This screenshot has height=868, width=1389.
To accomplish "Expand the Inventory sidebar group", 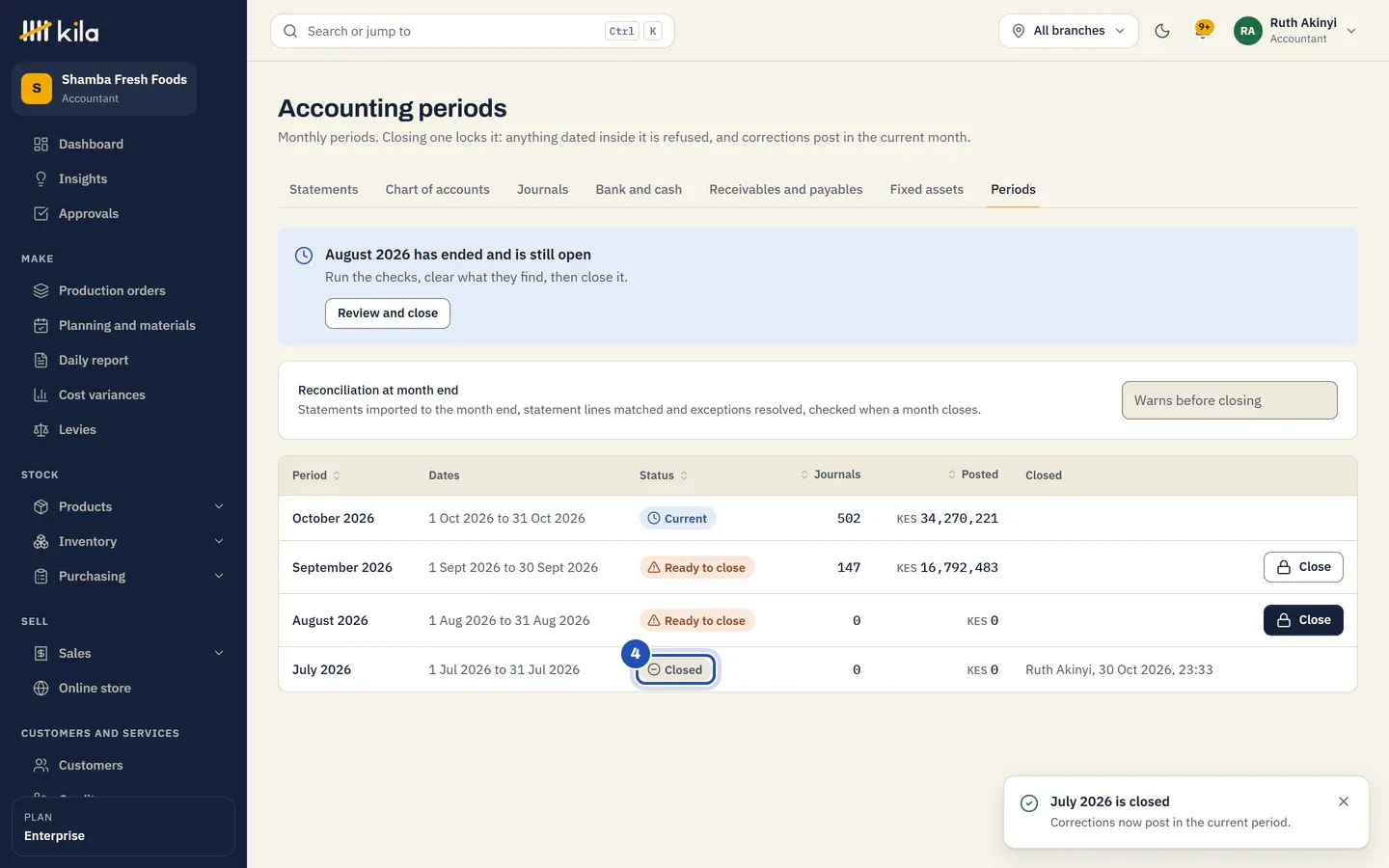I will (x=123, y=542).
